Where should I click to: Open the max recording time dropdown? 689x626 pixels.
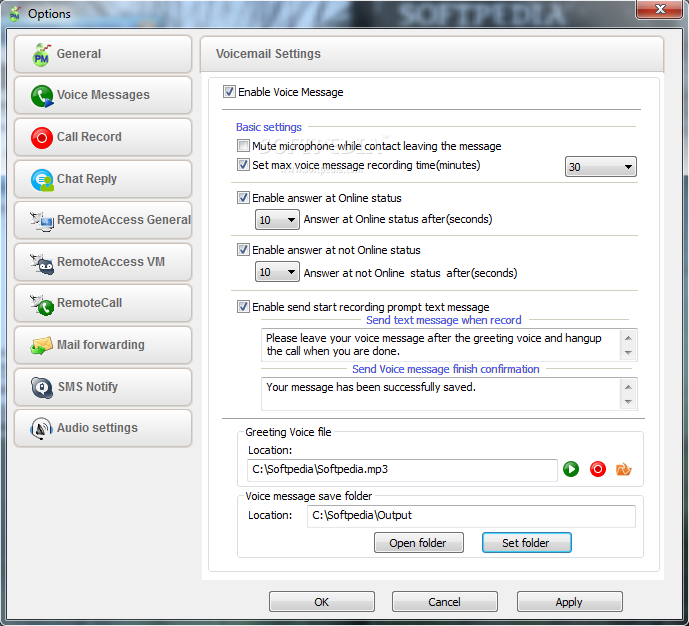coord(600,166)
